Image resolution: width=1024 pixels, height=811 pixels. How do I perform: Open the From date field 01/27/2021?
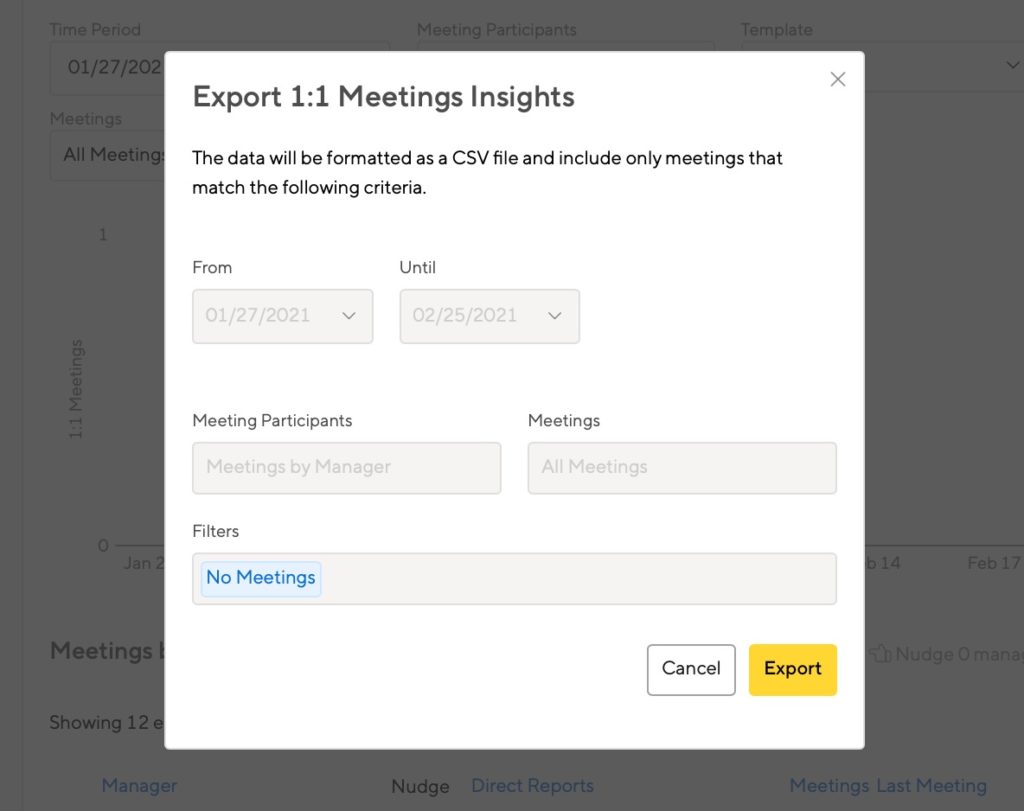(283, 316)
